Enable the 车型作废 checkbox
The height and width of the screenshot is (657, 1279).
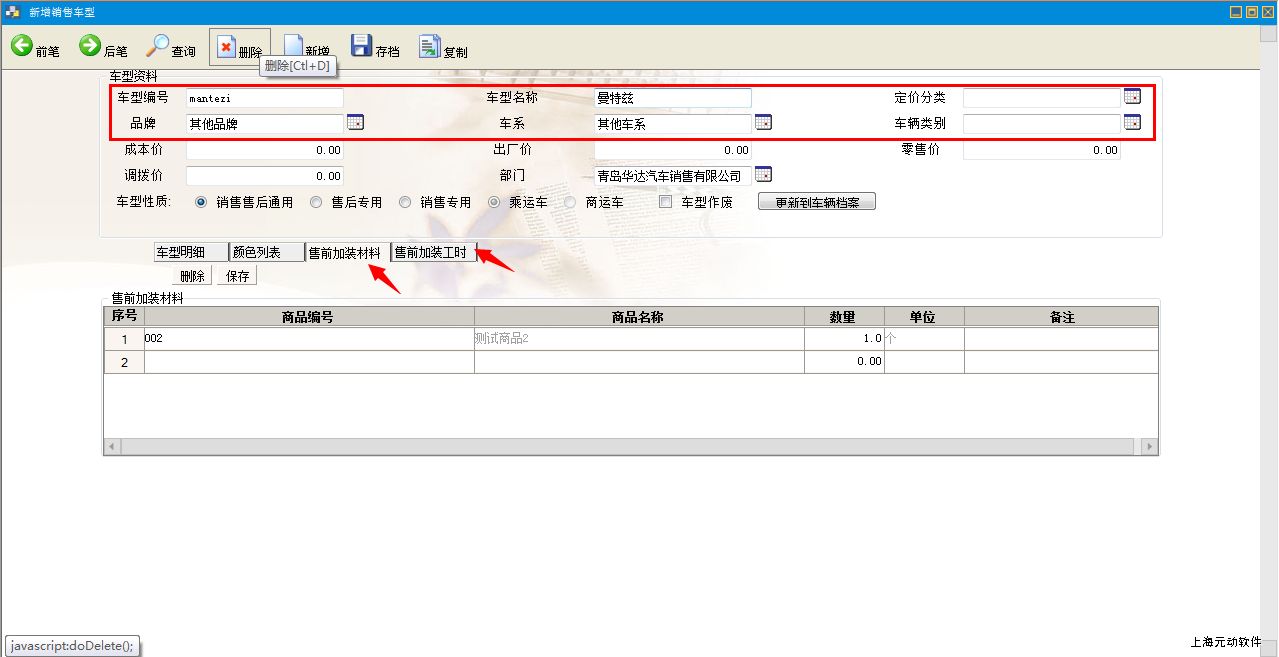pos(666,202)
